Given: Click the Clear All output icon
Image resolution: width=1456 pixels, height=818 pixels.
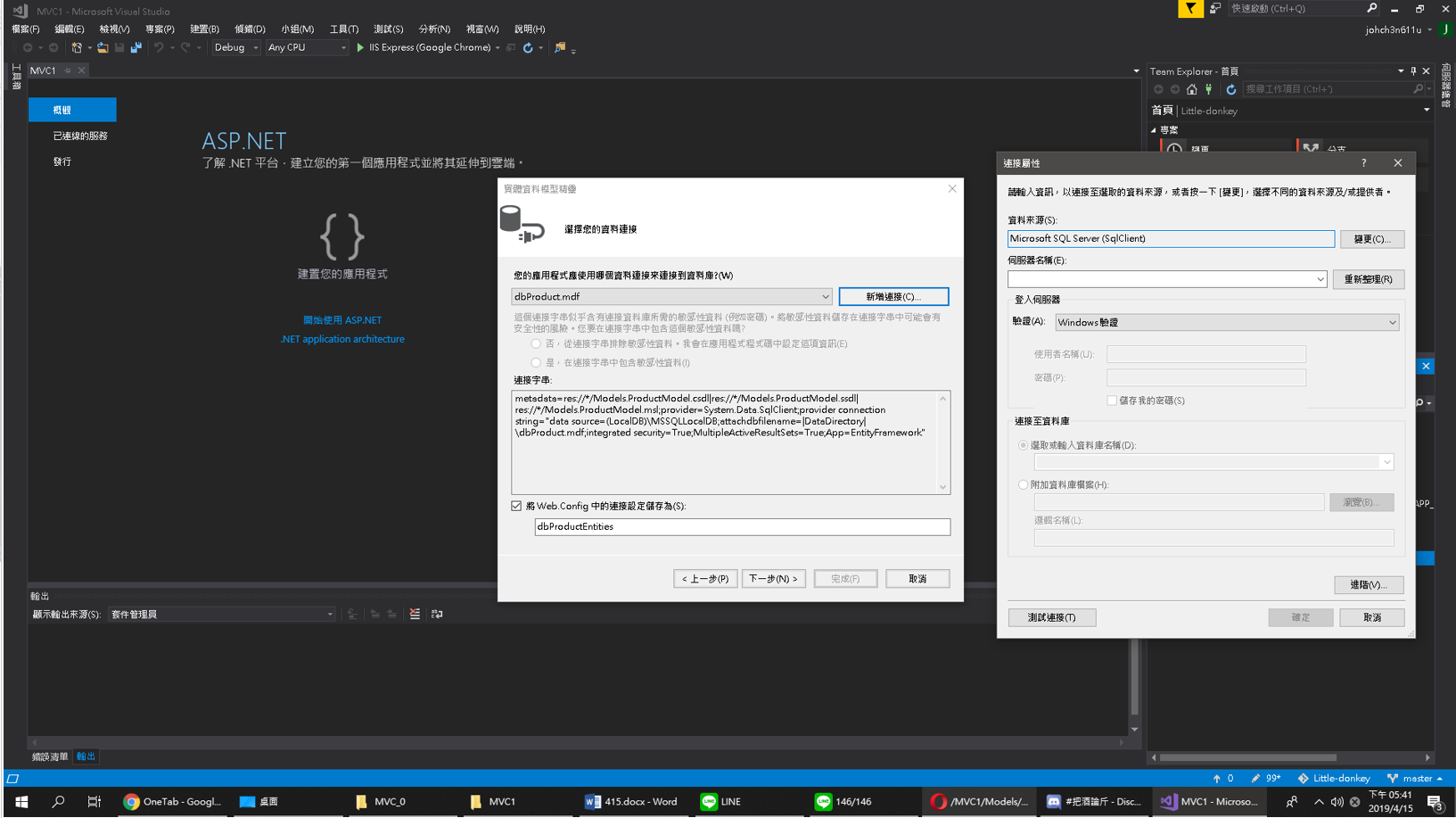Looking at the screenshot, I should (x=415, y=614).
